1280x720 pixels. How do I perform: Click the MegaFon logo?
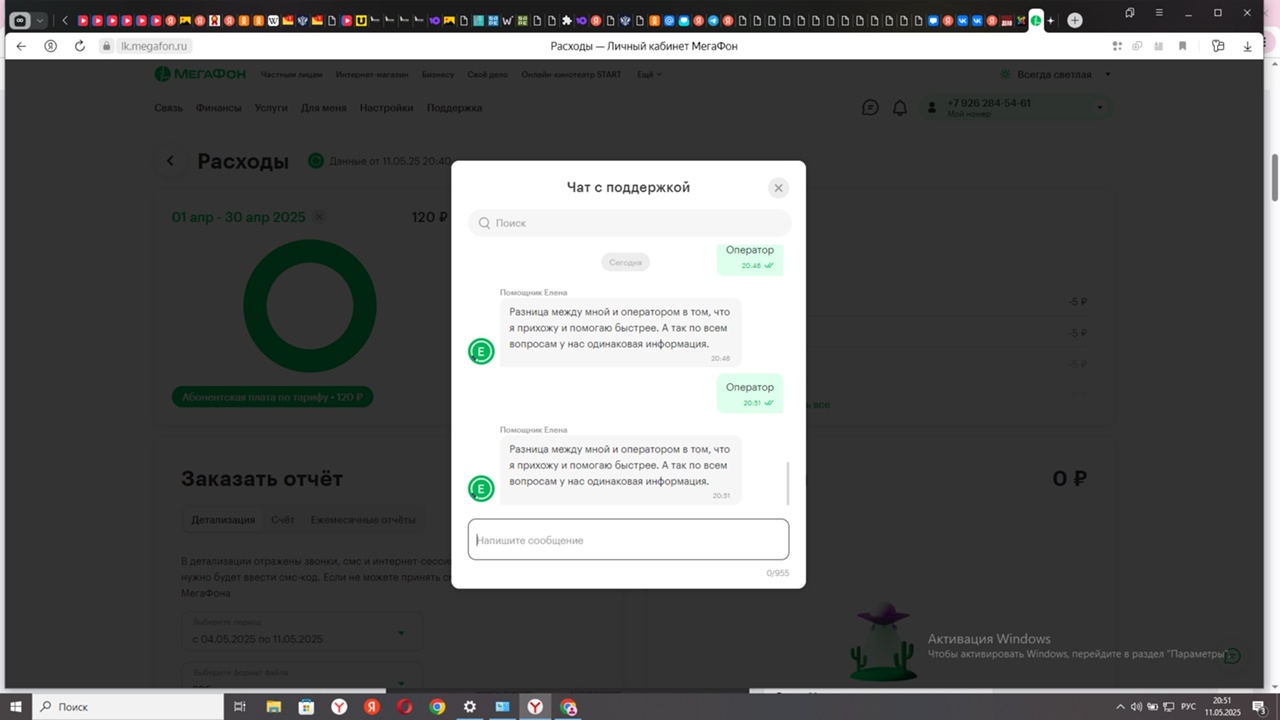coord(200,74)
